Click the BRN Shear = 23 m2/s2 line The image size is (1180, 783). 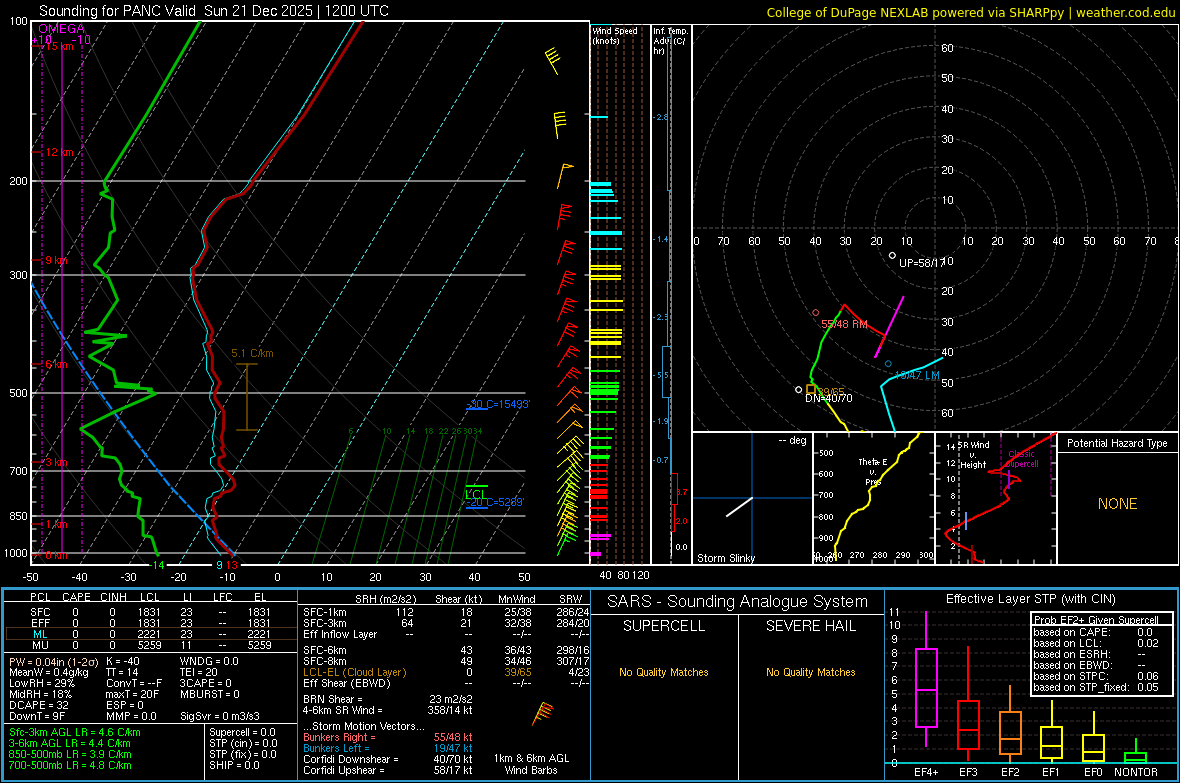388,699
